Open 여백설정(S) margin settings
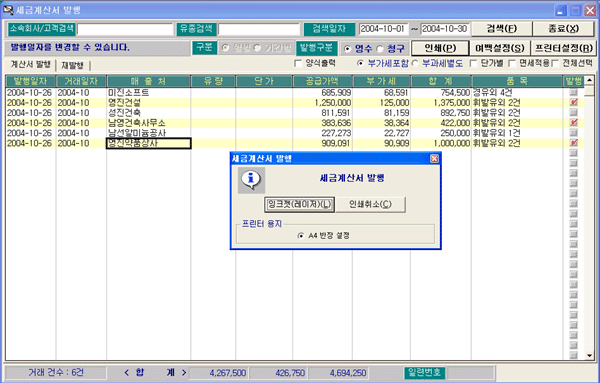This screenshot has height=383, width=600. tap(500, 48)
